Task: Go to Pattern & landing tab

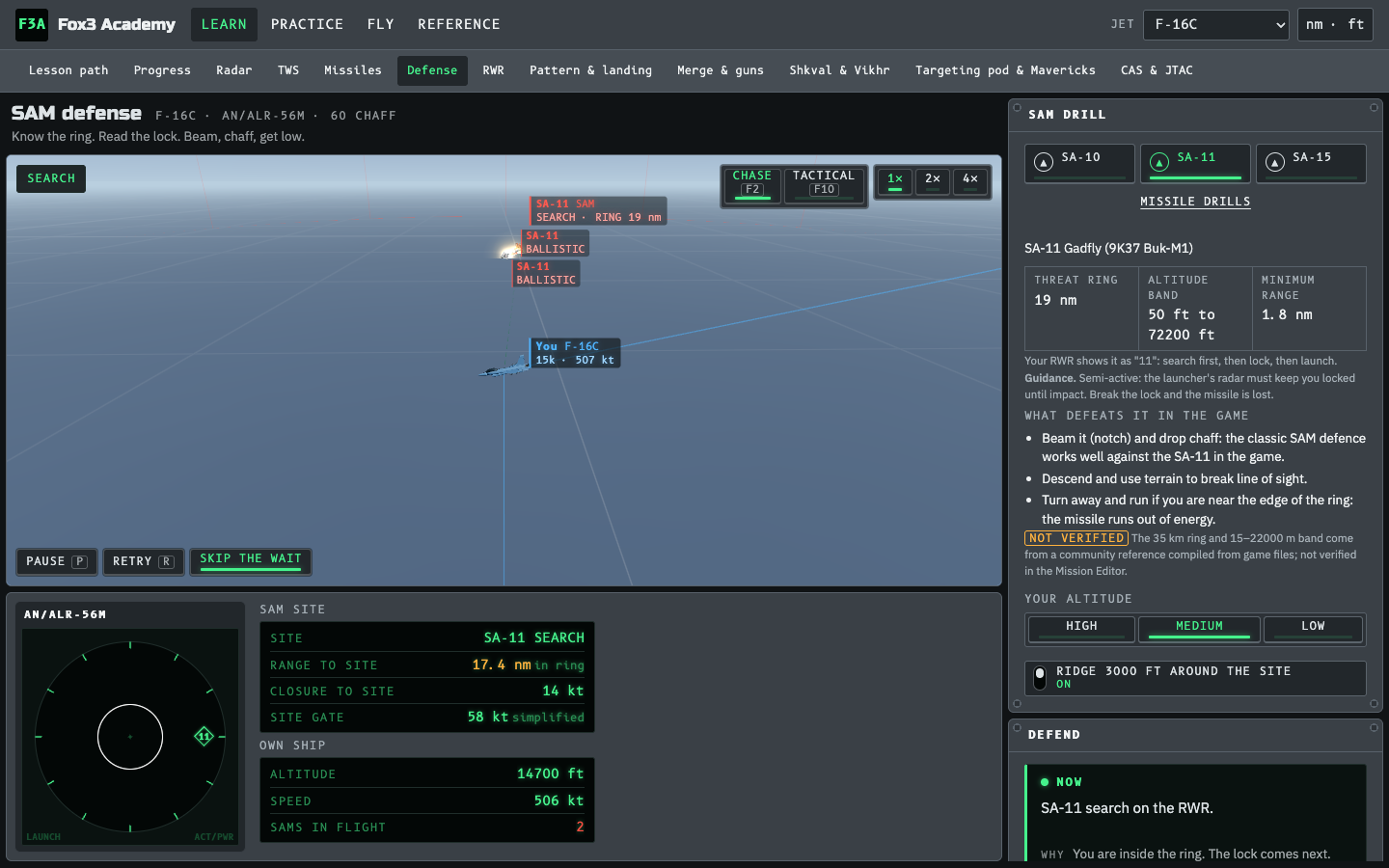Action: click(590, 70)
